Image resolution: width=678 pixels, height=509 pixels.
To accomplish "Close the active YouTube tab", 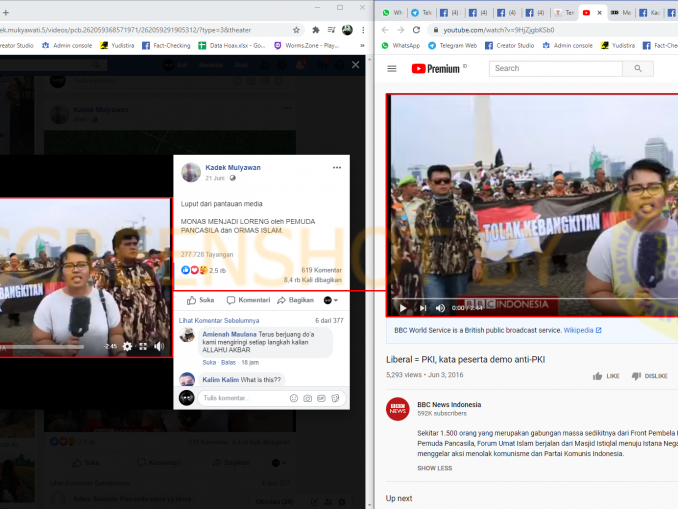I will 599,13.
